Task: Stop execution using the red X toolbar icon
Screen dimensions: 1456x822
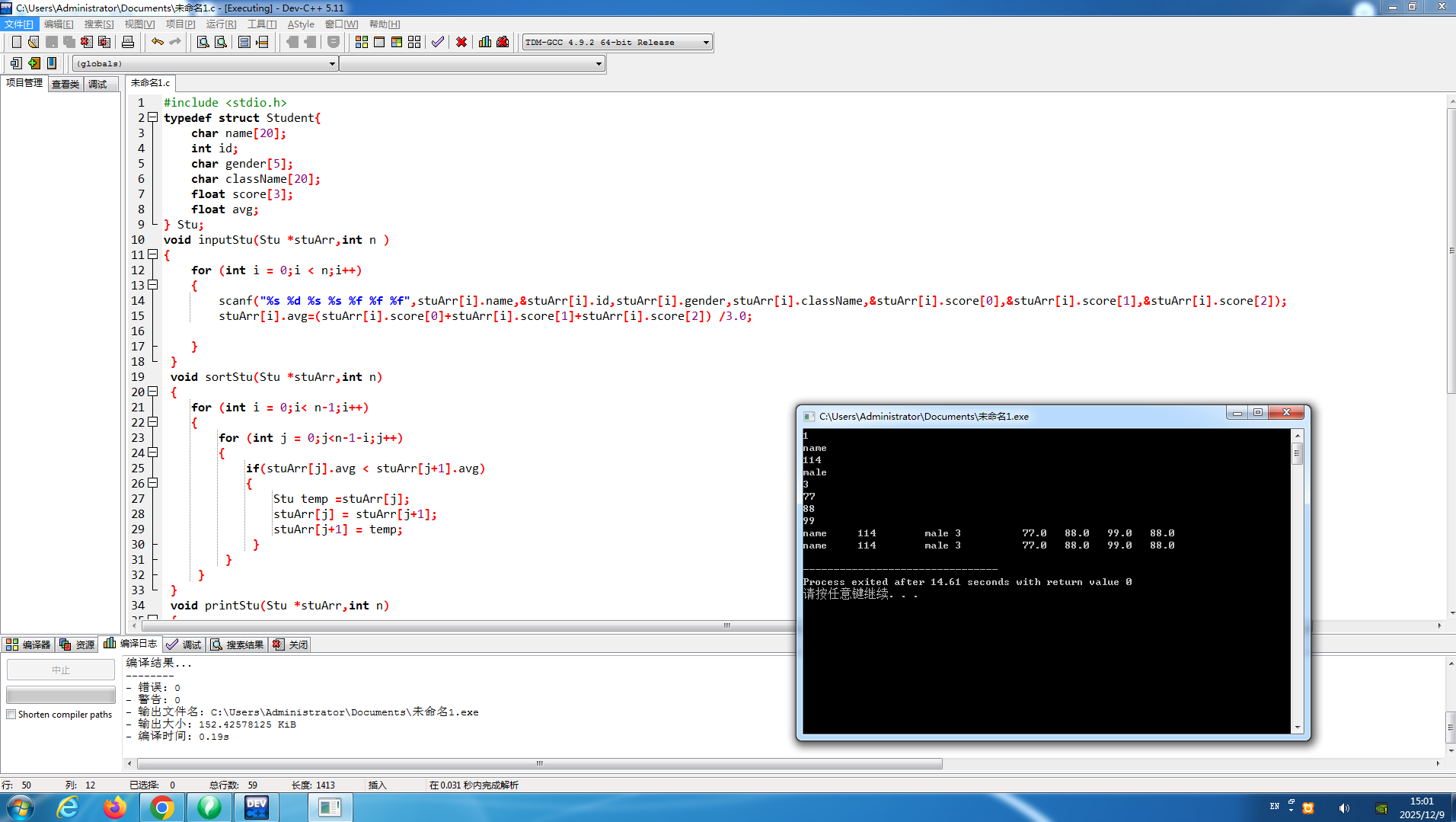Action: [461, 42]
